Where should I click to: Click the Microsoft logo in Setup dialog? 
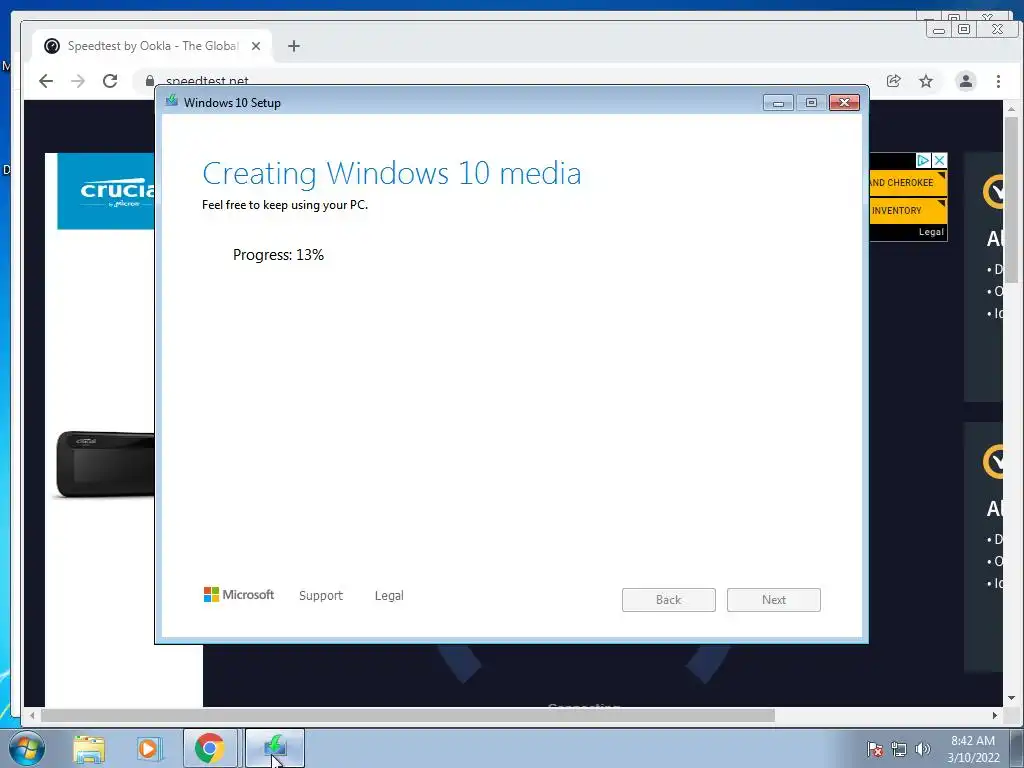point(238,594)
